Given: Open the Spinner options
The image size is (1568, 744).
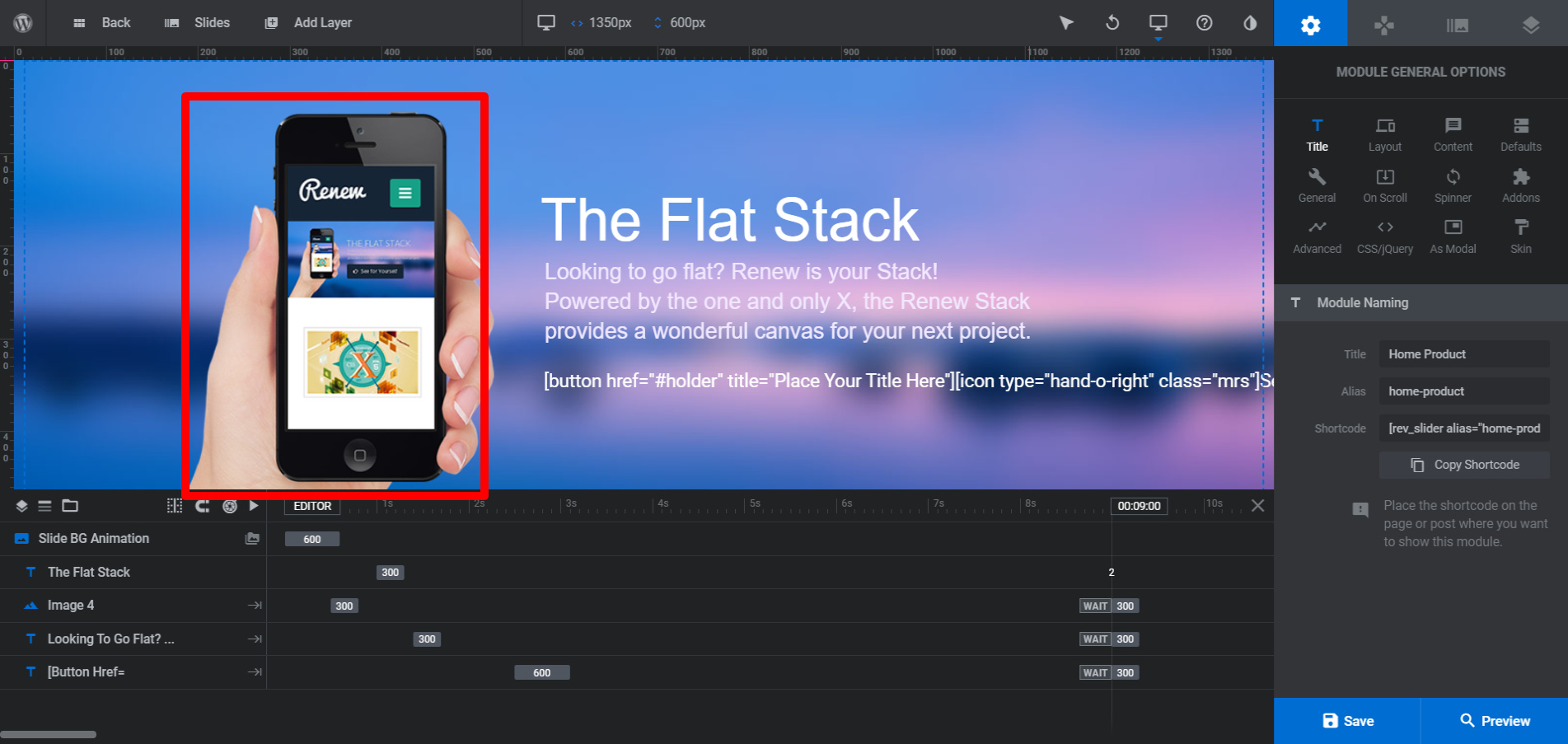Looking at the screenshot, I should pos(1453,186).
